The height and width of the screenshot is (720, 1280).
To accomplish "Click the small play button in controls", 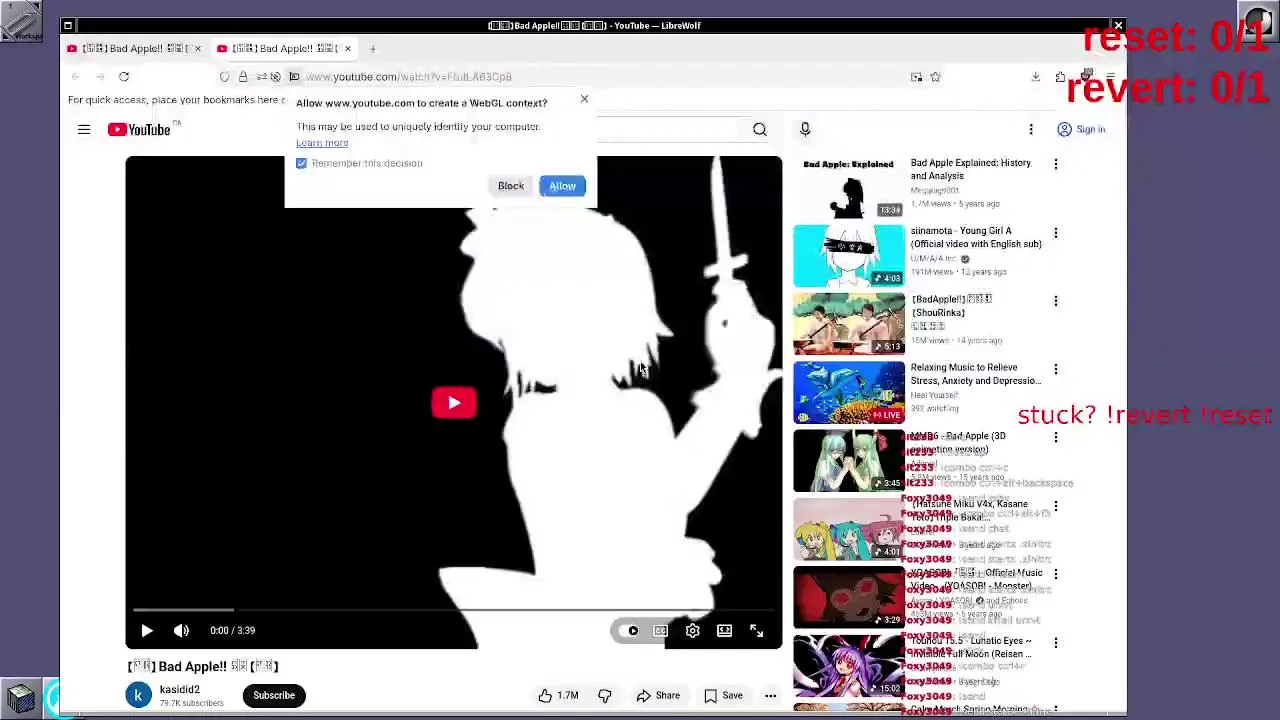I will pyautogui.click(x=146, y=630).
